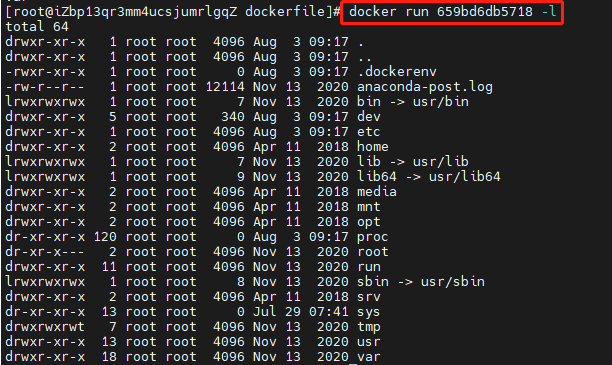This screenshot has height=365, width=612.
Task: Click the symlink target 'usr/lib64'
Action: point(464,176)
